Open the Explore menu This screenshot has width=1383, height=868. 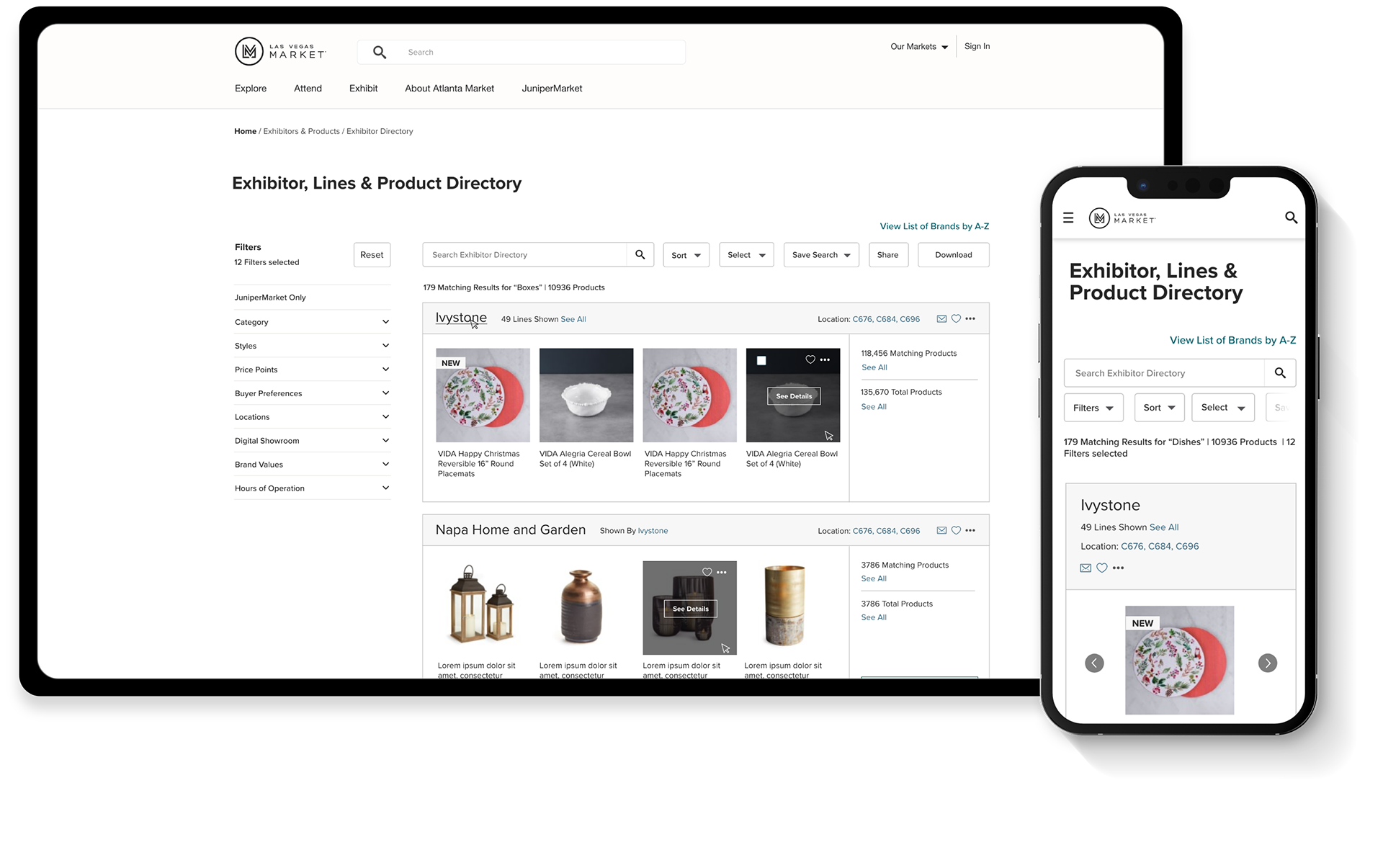click(x=251, y=89)
